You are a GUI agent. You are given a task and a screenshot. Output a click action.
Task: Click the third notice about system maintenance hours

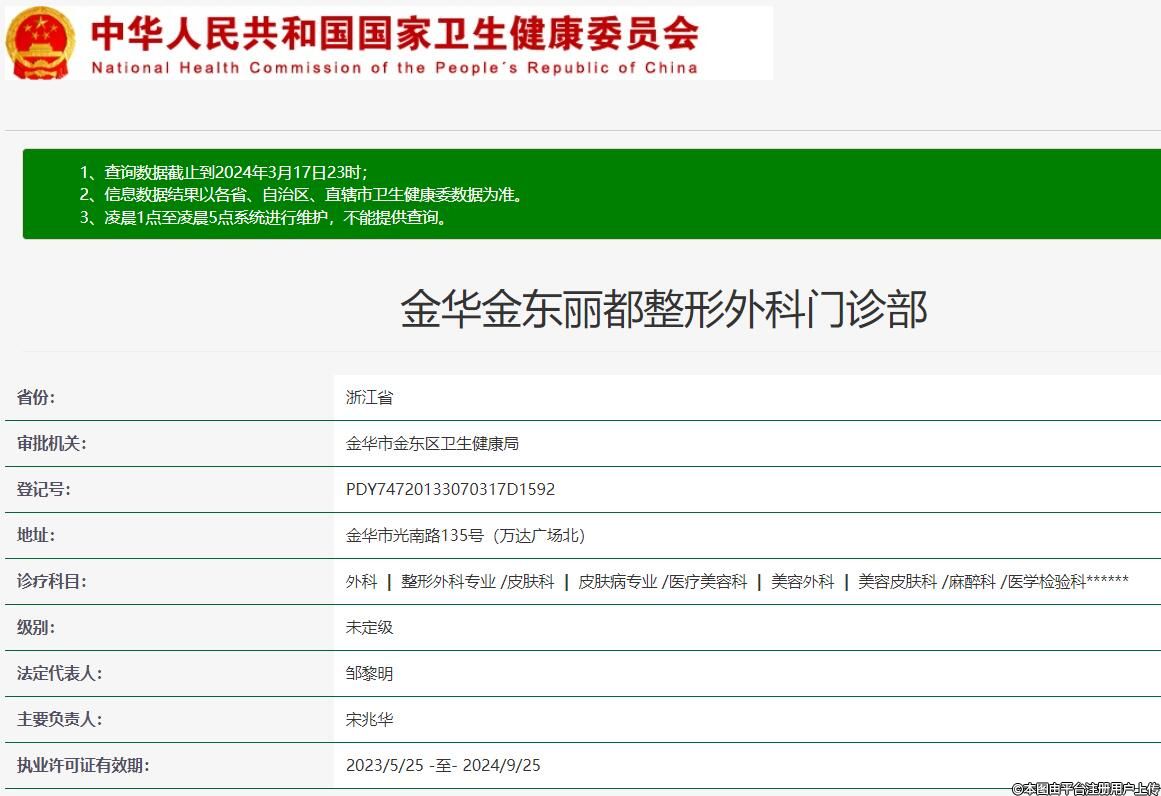click(x=263, y=217)
